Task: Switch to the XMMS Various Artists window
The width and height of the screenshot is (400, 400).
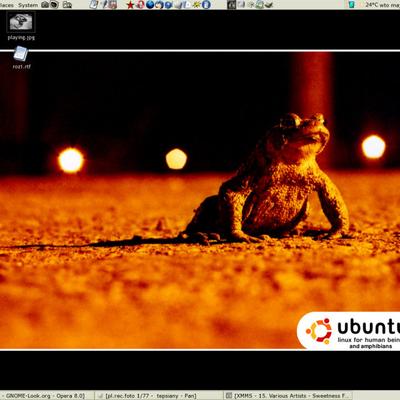Action: point(288,396)
